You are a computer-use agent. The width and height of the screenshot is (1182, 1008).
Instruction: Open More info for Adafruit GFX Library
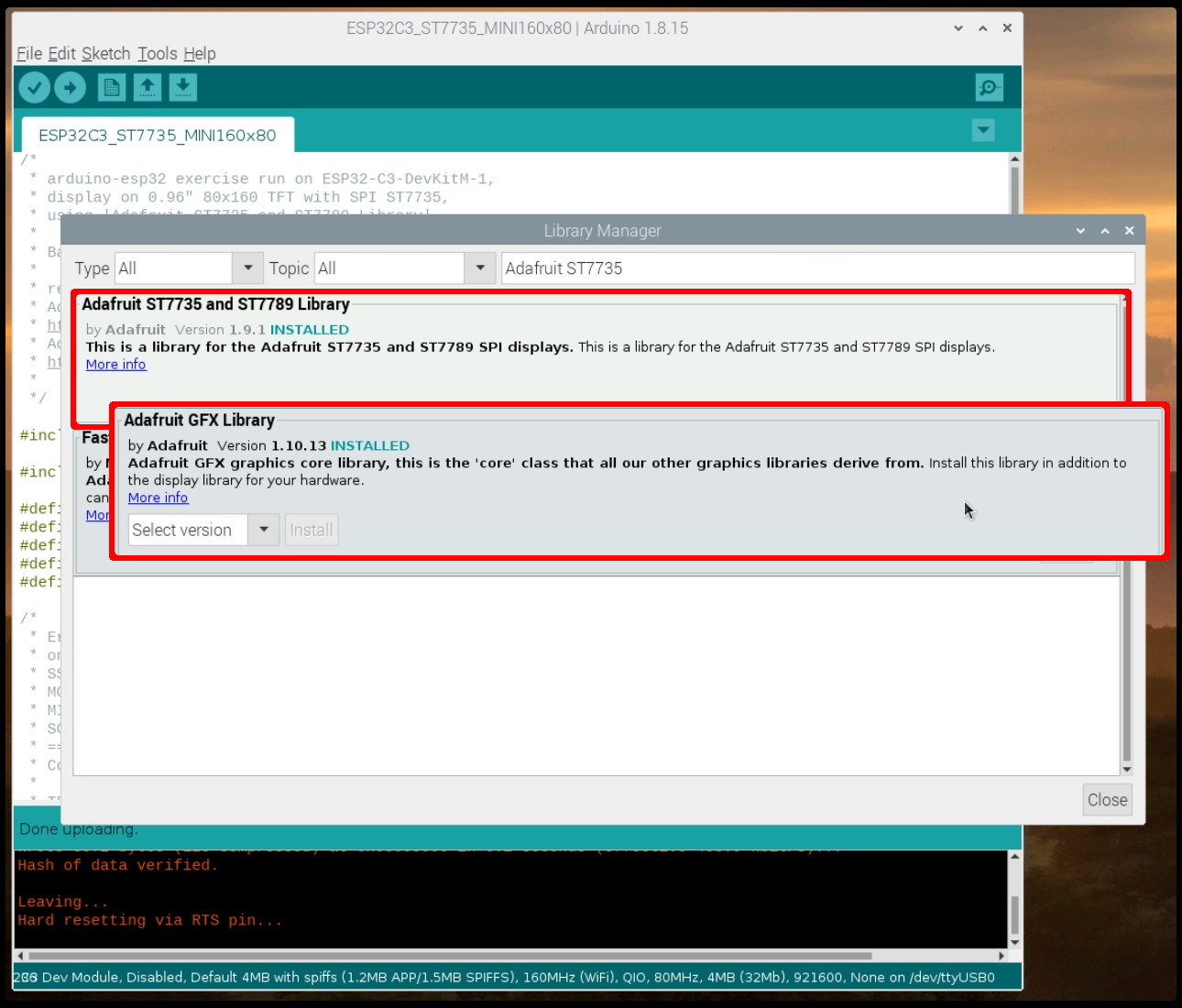158,498
